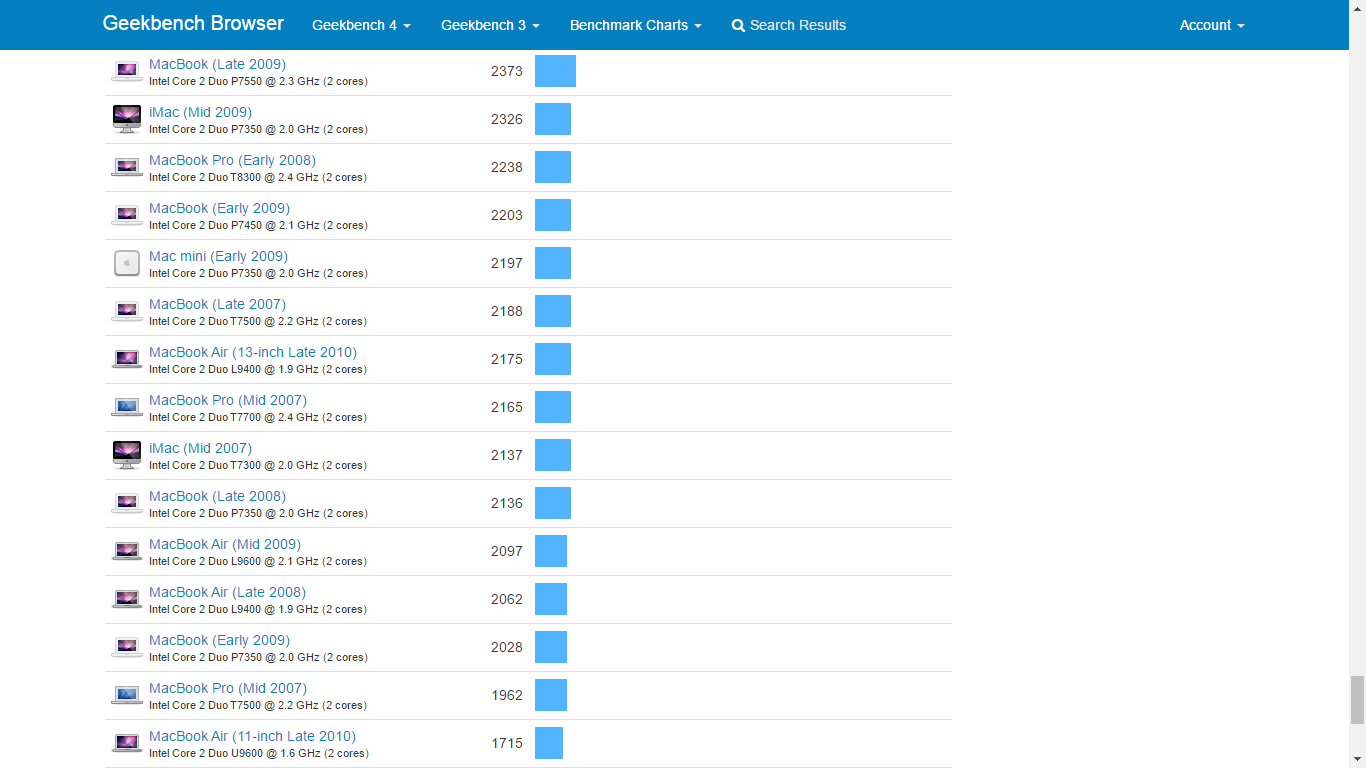The height and width of the screenshot is (768, 1366).
Task: Open MacBook Air (13-inch Late 2010) link
Action: click(252, 352)
